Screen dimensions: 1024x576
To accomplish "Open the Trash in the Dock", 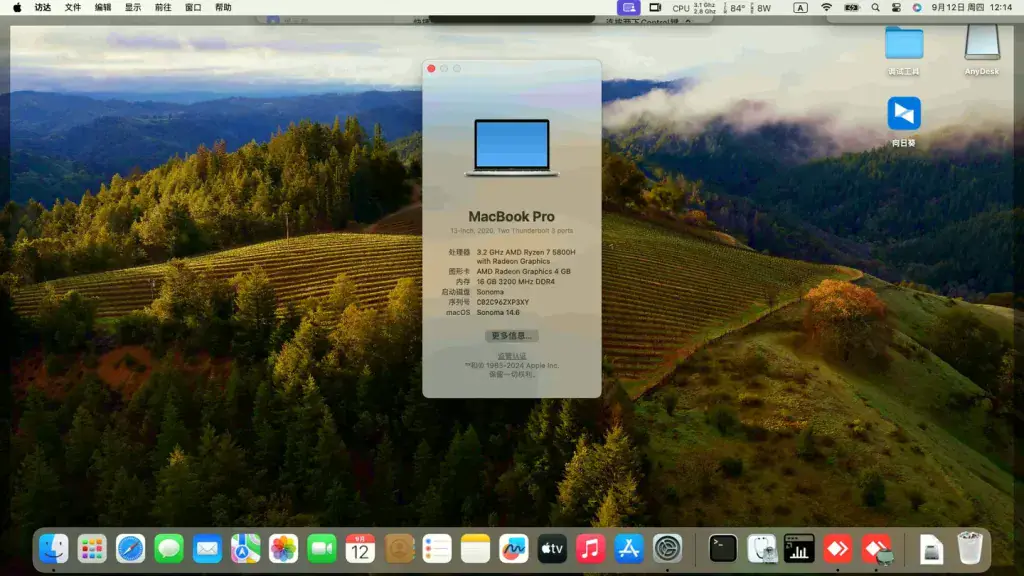I will [970, 549].
